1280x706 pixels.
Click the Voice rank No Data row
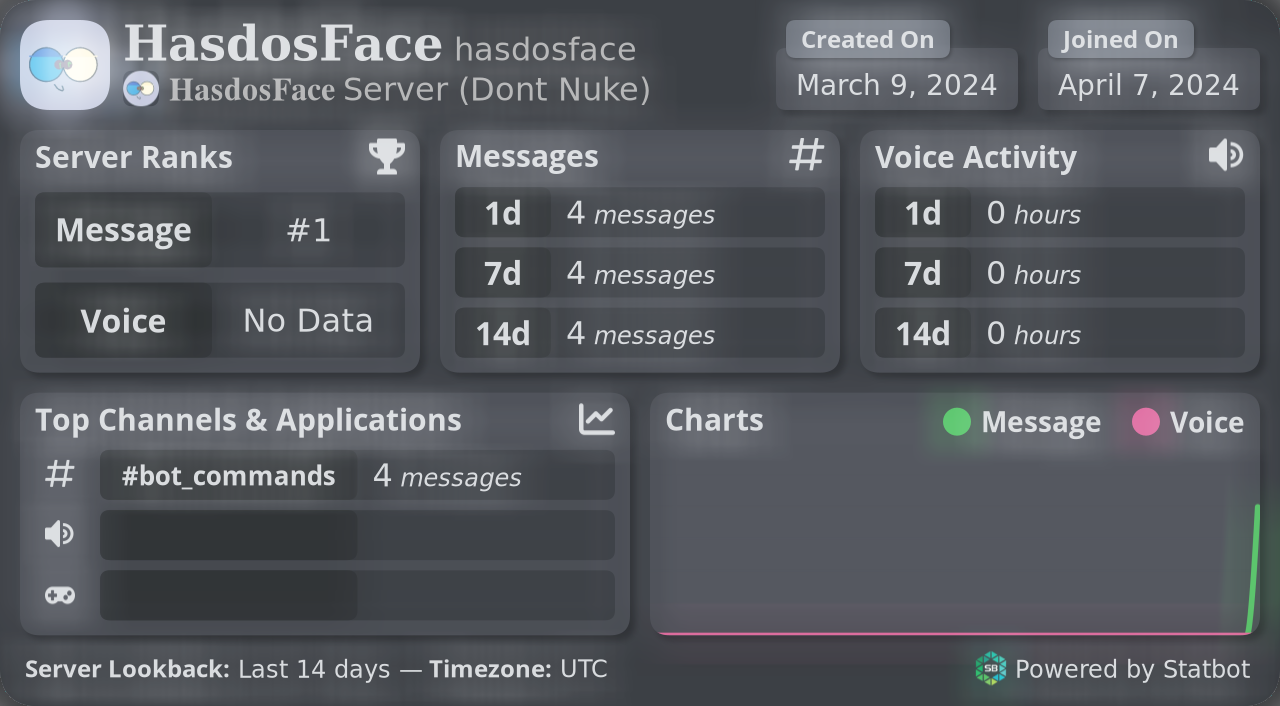click(220, 320)
